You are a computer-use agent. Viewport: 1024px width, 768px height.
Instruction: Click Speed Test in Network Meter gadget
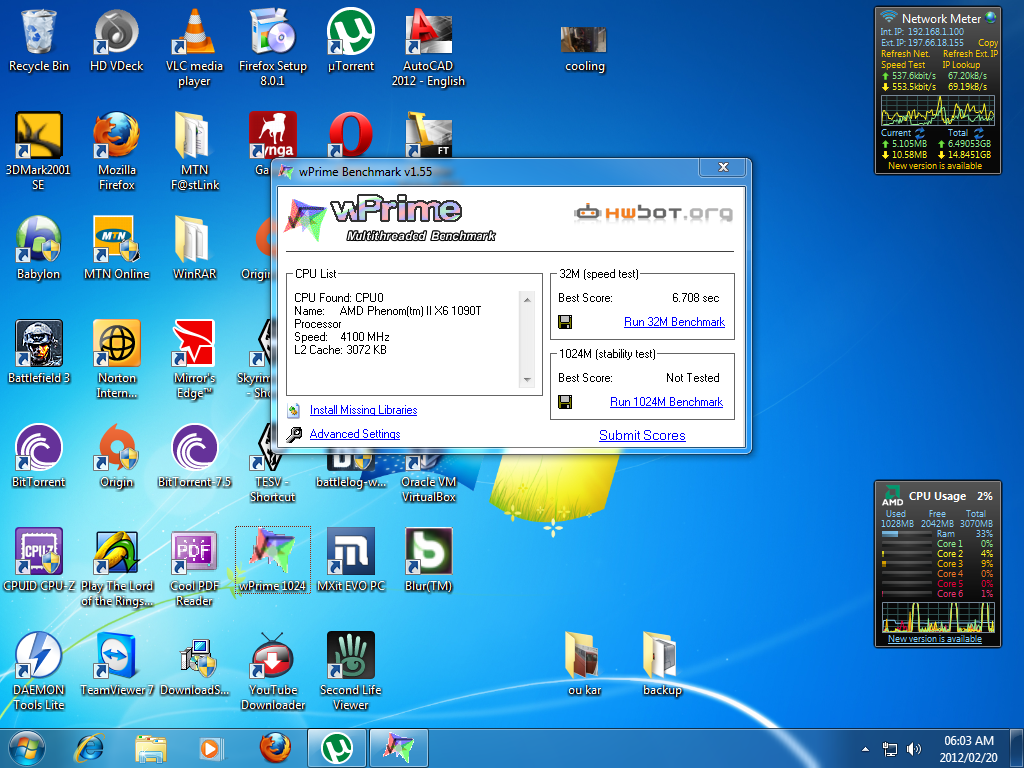(903, 65)
